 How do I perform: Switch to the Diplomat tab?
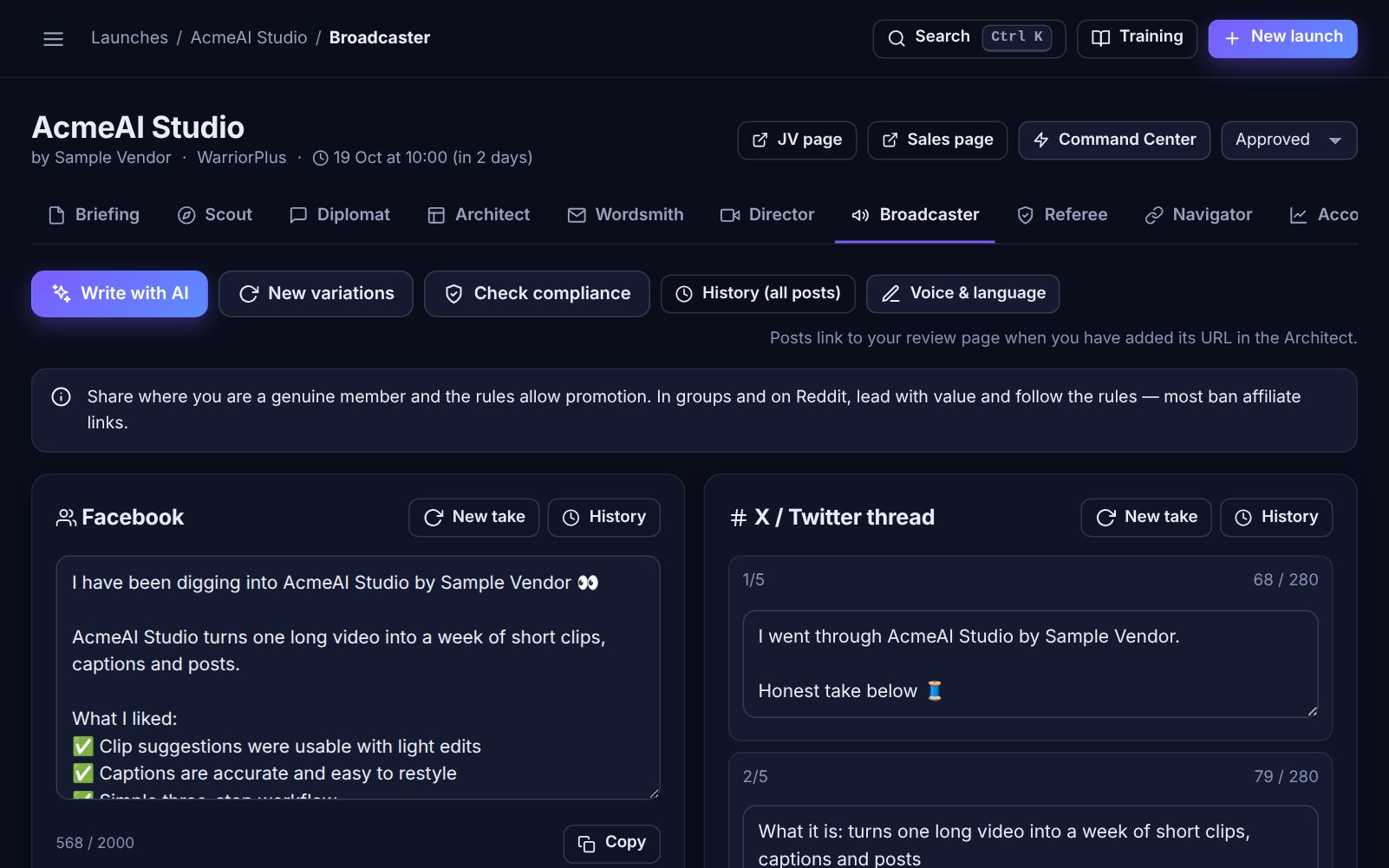pyautogui.click(x=340, y=215)
